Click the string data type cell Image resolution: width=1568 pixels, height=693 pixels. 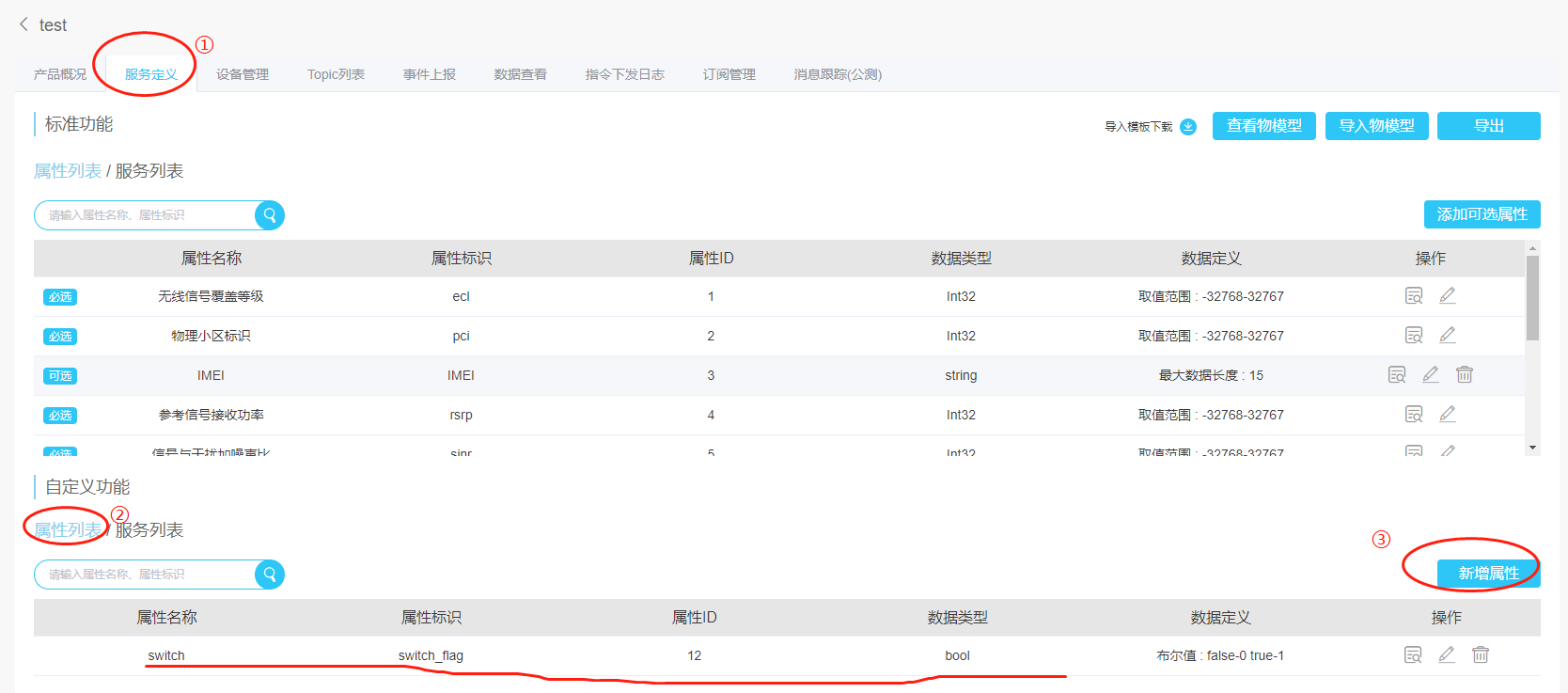[x=961, y=375]
